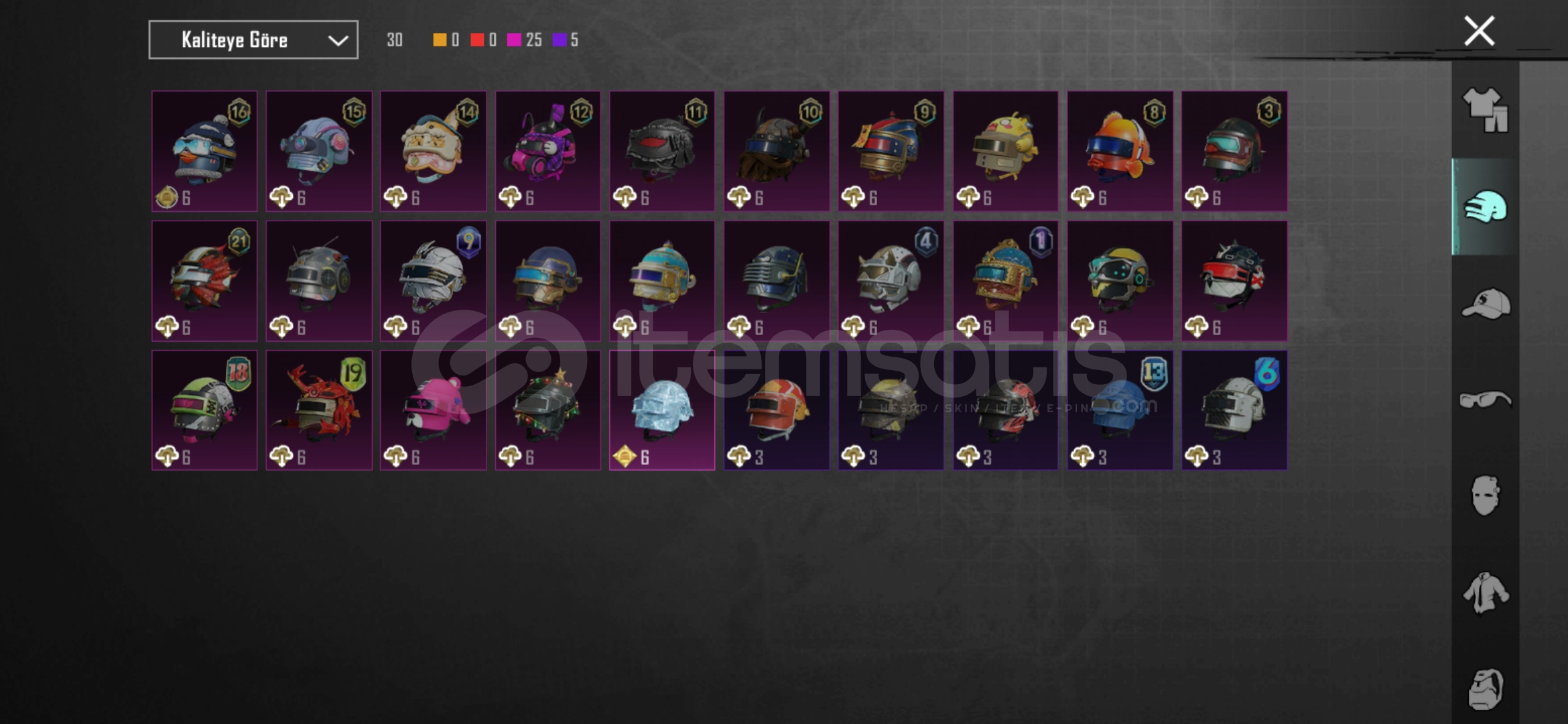Filter by pink quality swatch showing 25

click(x=514, y=40)
